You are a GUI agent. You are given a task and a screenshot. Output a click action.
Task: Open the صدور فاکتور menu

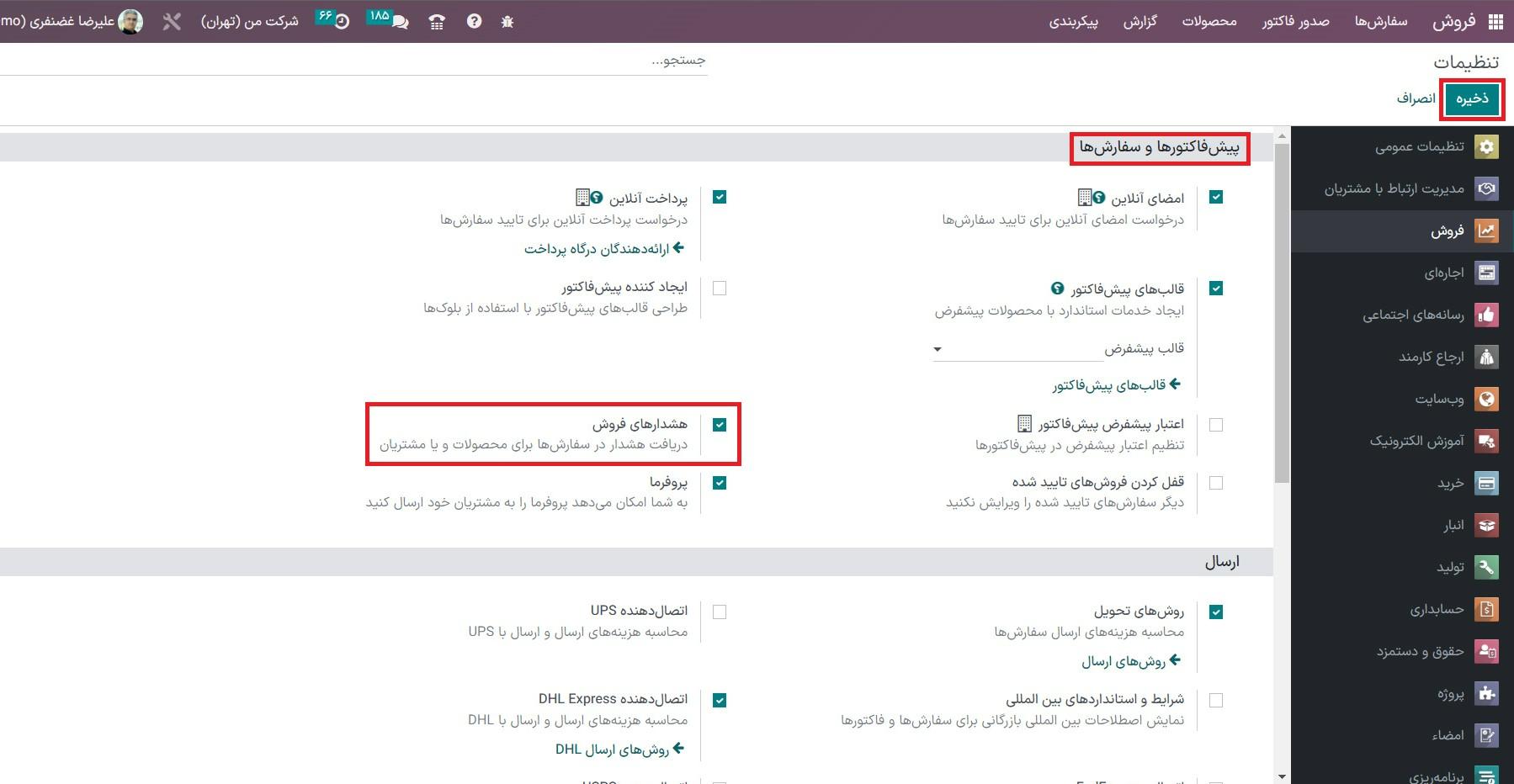coord(1295,22)
